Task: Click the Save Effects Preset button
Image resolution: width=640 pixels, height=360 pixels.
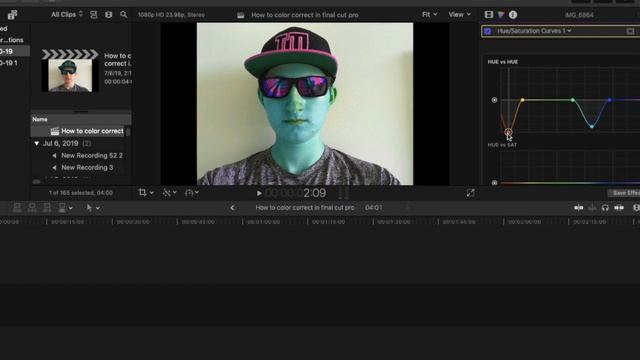Action: pos(624,193)
